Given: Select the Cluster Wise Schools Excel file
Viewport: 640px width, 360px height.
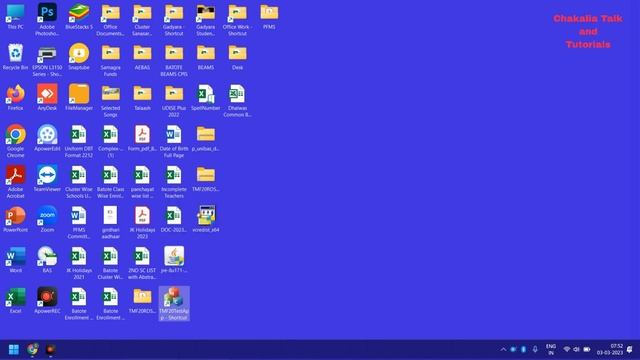Looking at the screenshot, I should click(79, 182).
